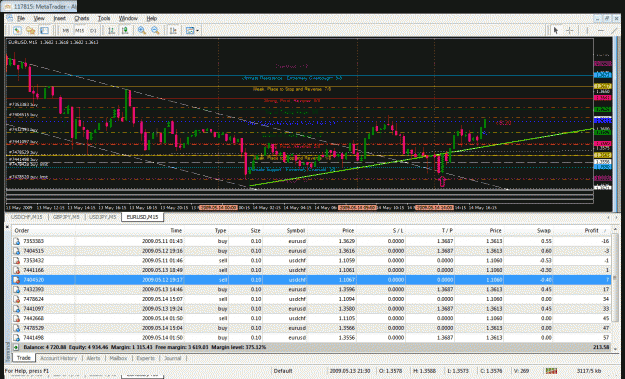Select the Candlesticks display icon
The height and width of the screenshot is (379, 625).
click(x=125, y=30)
